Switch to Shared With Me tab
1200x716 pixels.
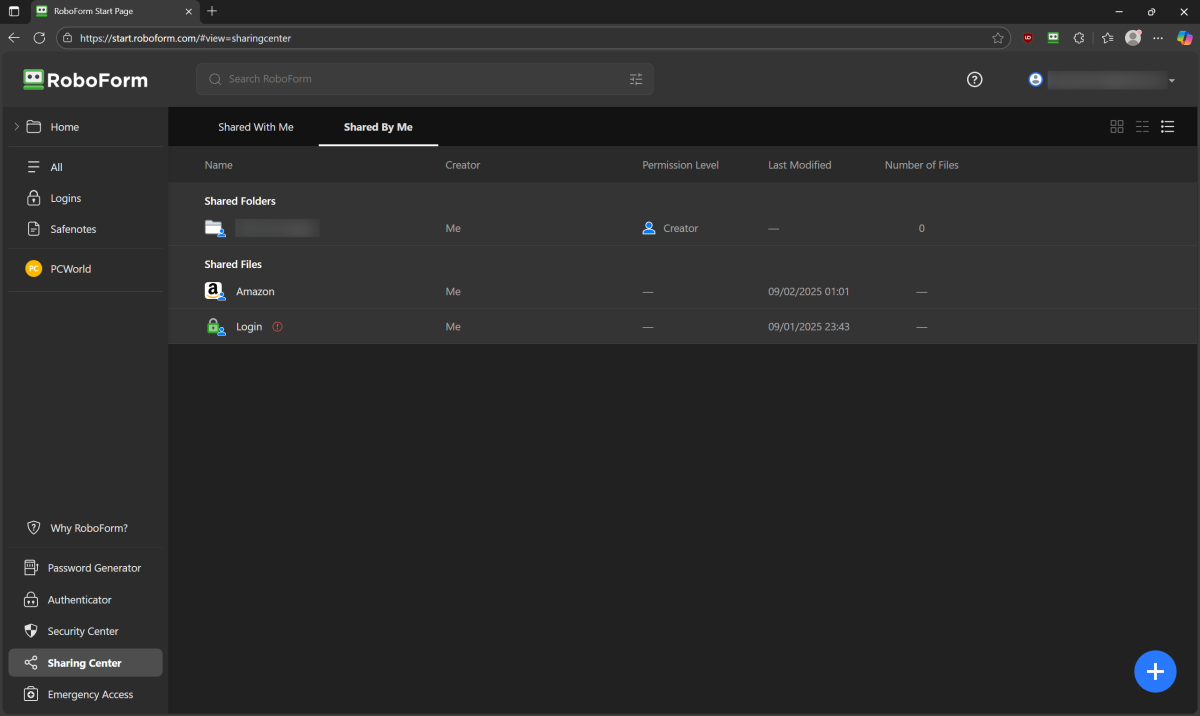(256, 127)
